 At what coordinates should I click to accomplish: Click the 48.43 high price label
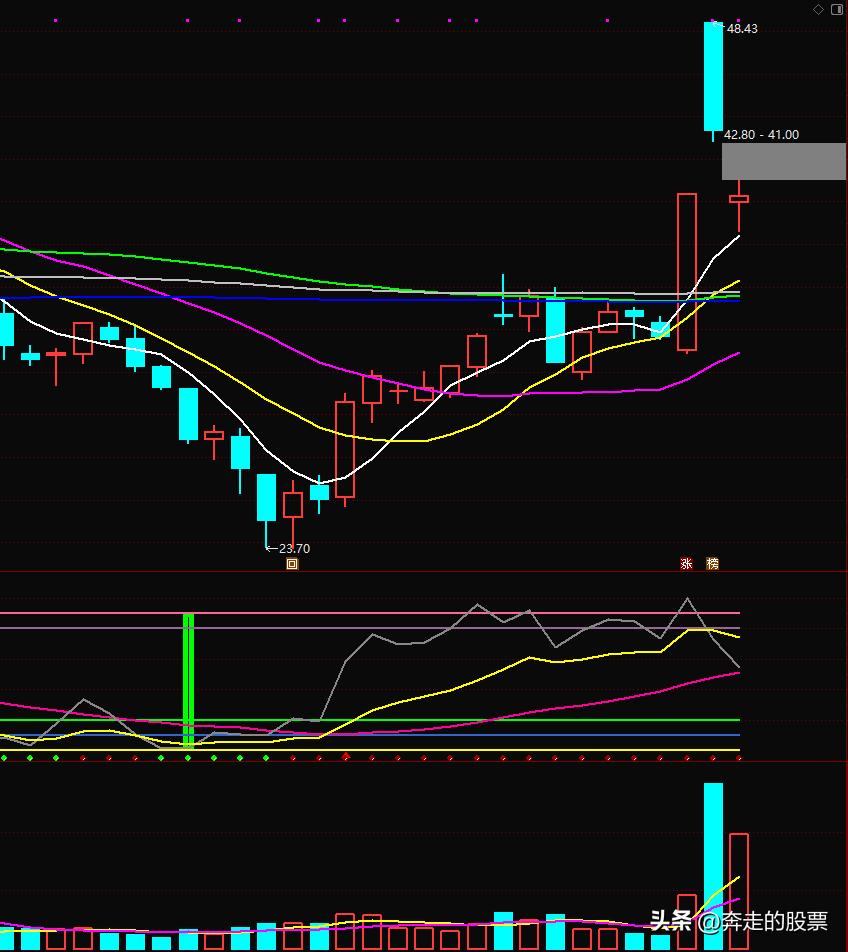click(741, 29)
